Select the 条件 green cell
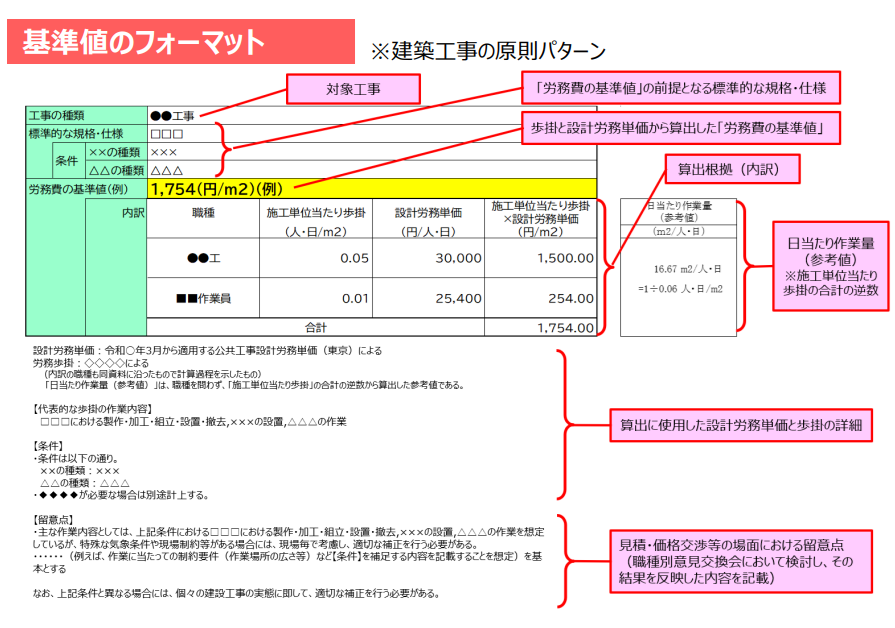This screenshot has height=628, width=895. [x=66, y=160]
